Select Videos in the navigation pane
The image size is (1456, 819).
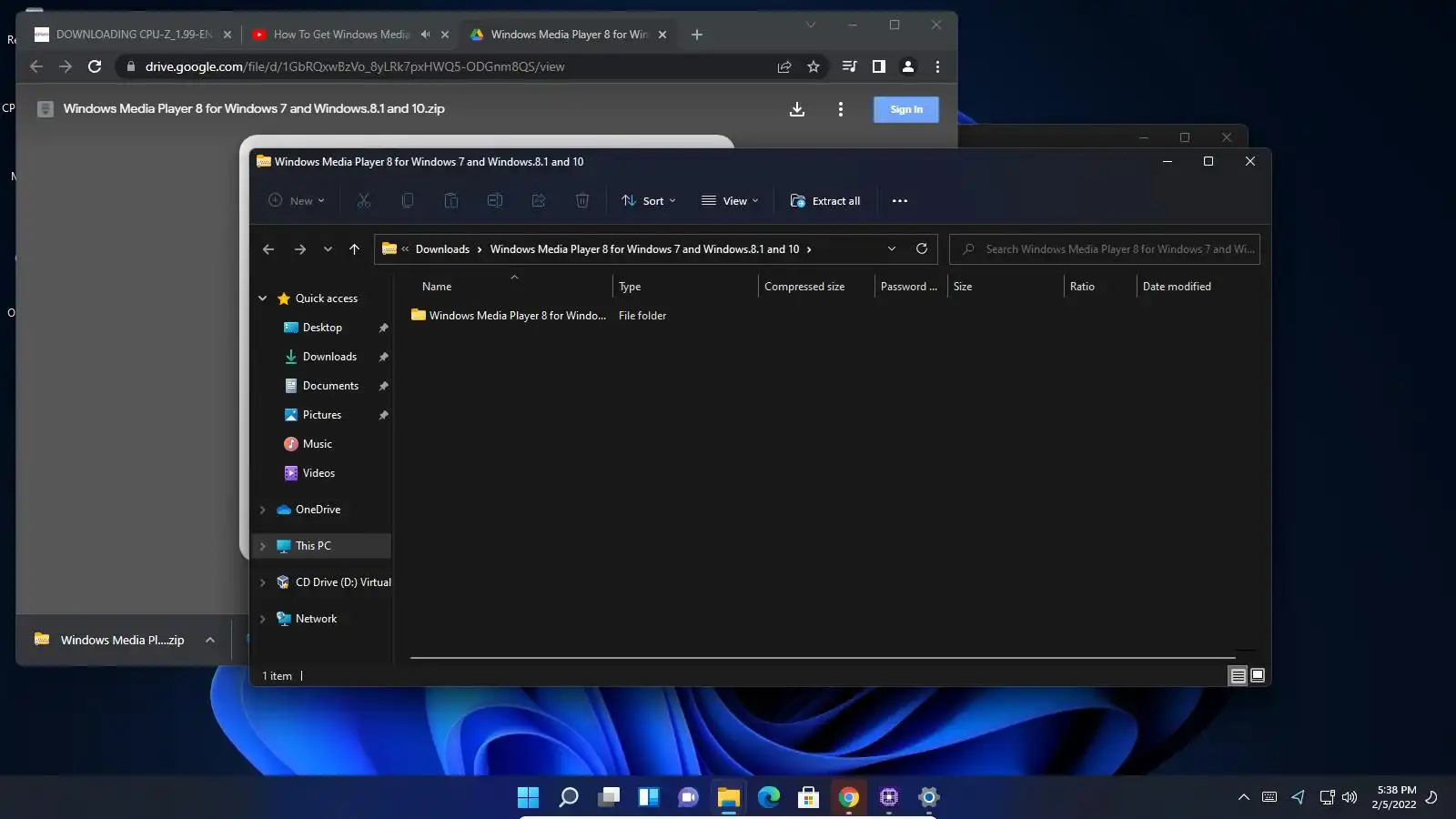tap(318, 473)
